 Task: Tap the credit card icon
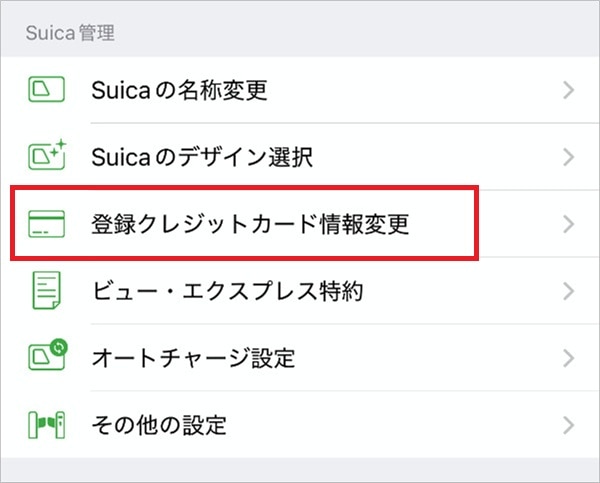click(41, 224)
